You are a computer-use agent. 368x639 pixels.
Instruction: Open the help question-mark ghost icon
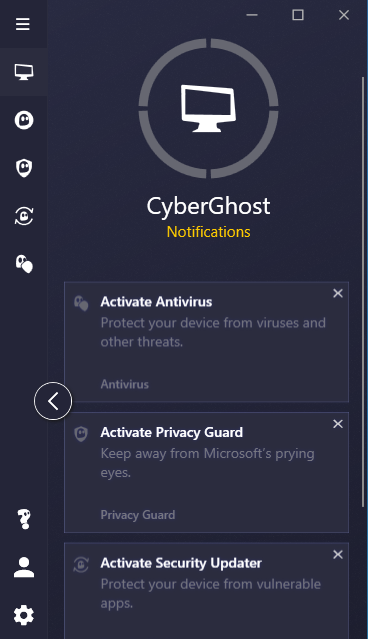(x=24, y=519)
